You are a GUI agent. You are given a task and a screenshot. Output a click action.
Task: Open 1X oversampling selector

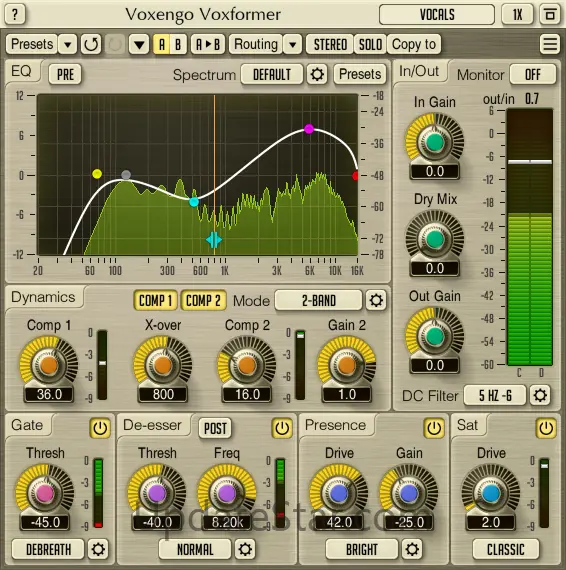coord(517,15)
